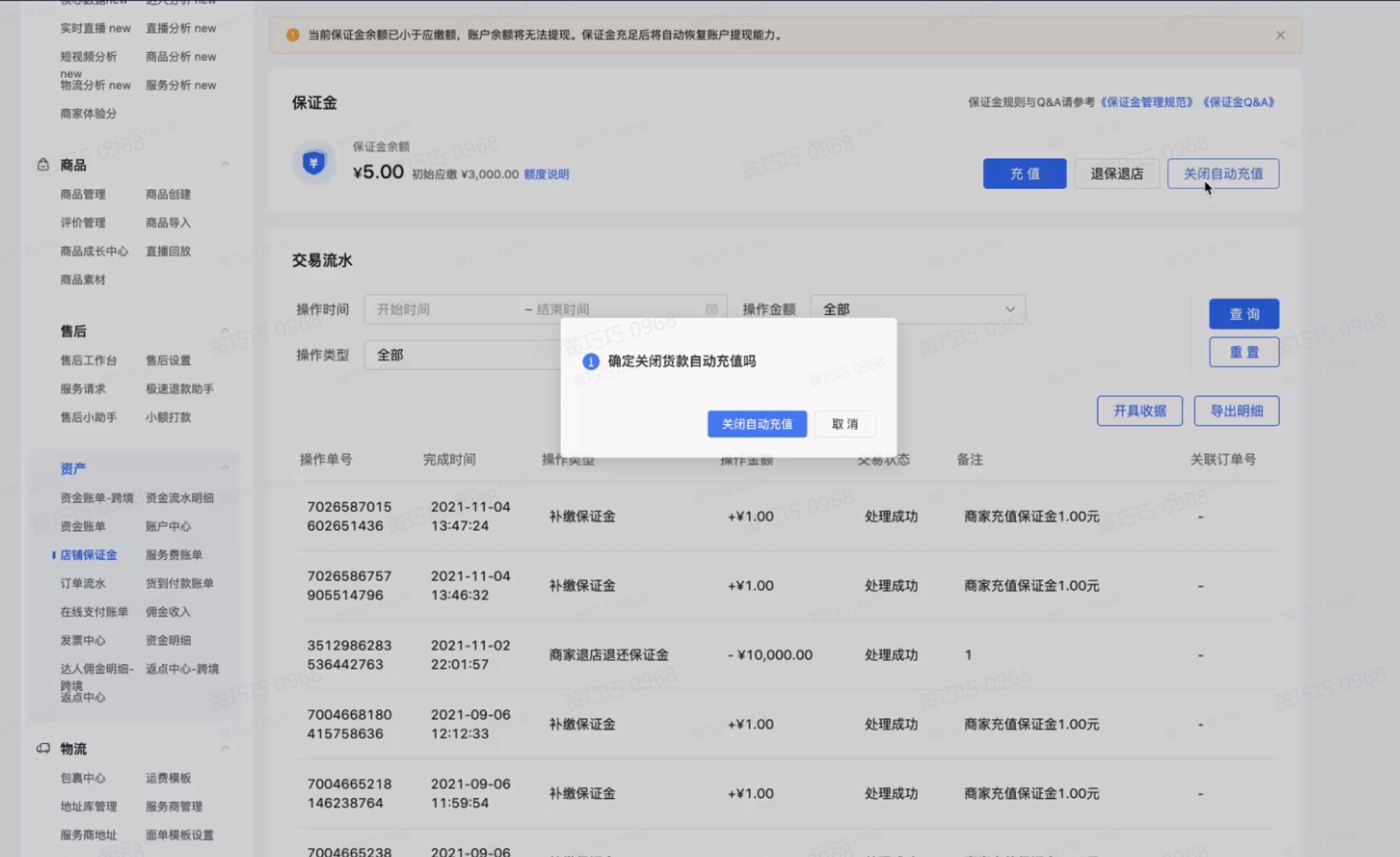
Task: Click the 商品 category icon in sidebar
Action: click(x=42, y=165)
